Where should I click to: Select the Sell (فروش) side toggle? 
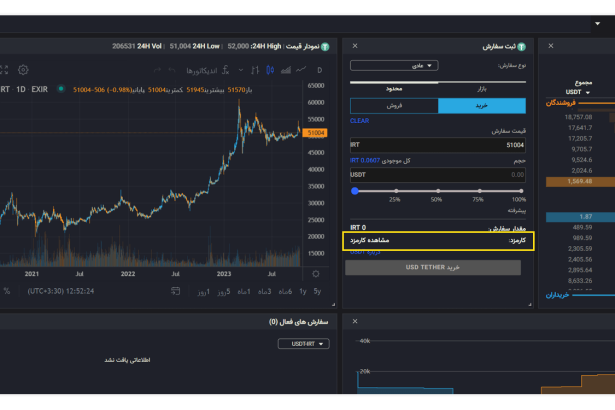click(x=394, y=106)
